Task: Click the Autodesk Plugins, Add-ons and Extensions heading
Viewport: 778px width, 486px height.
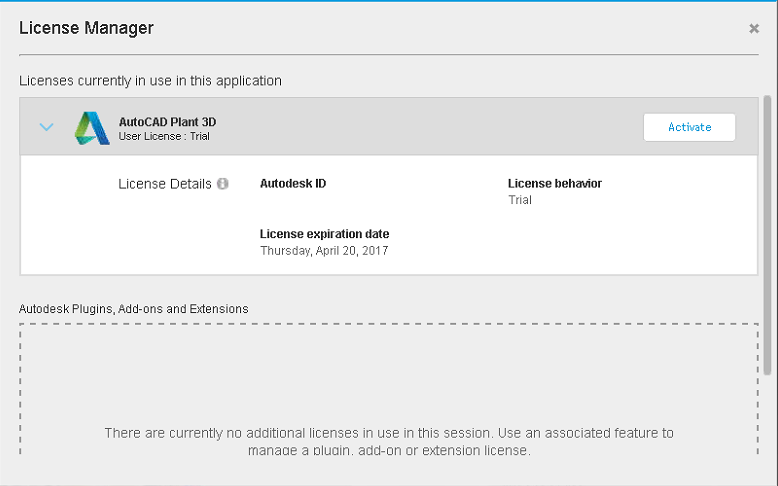Action: tap(134, 309)
